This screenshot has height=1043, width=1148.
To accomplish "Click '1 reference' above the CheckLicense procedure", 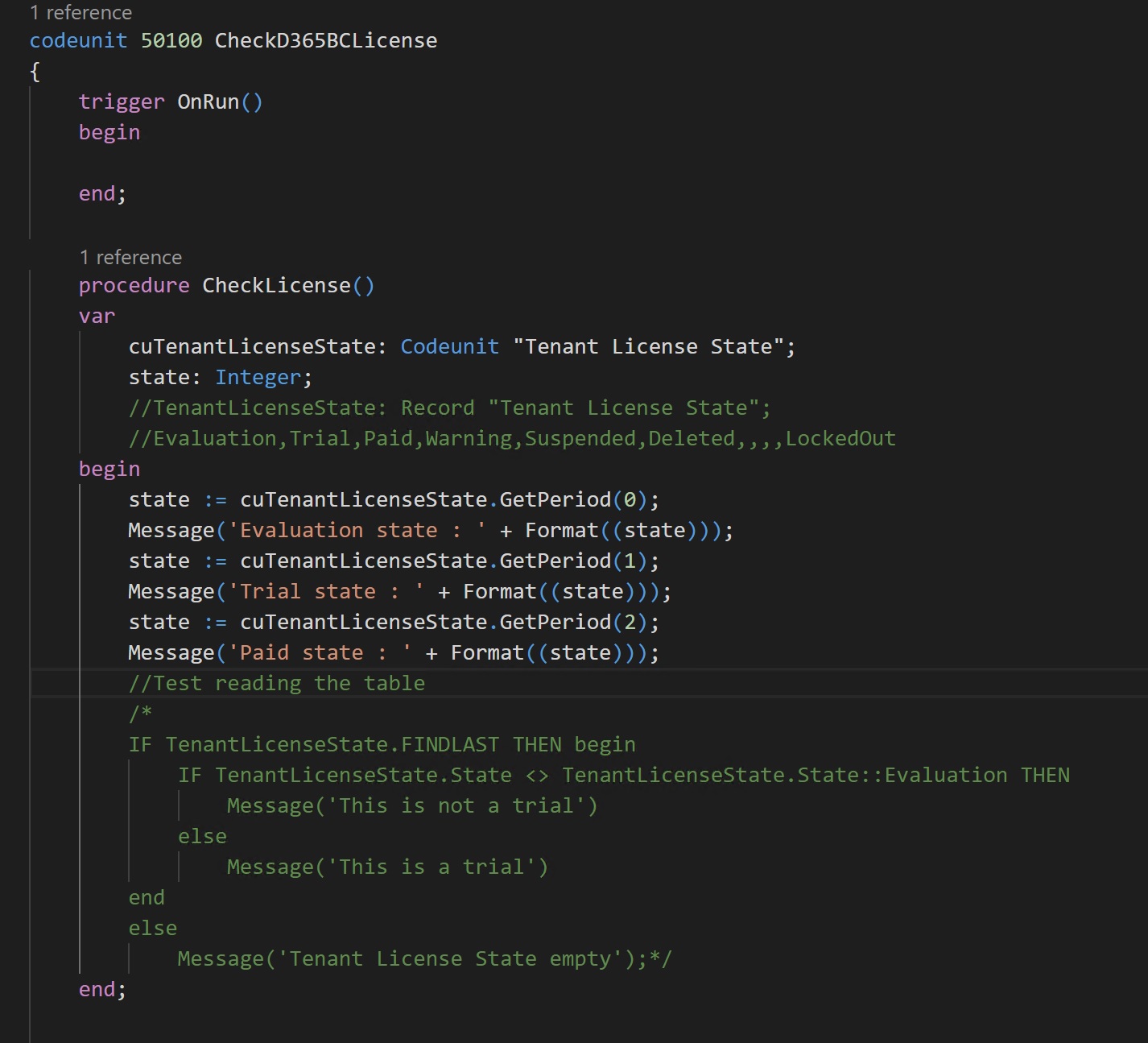I will point(130,257).
